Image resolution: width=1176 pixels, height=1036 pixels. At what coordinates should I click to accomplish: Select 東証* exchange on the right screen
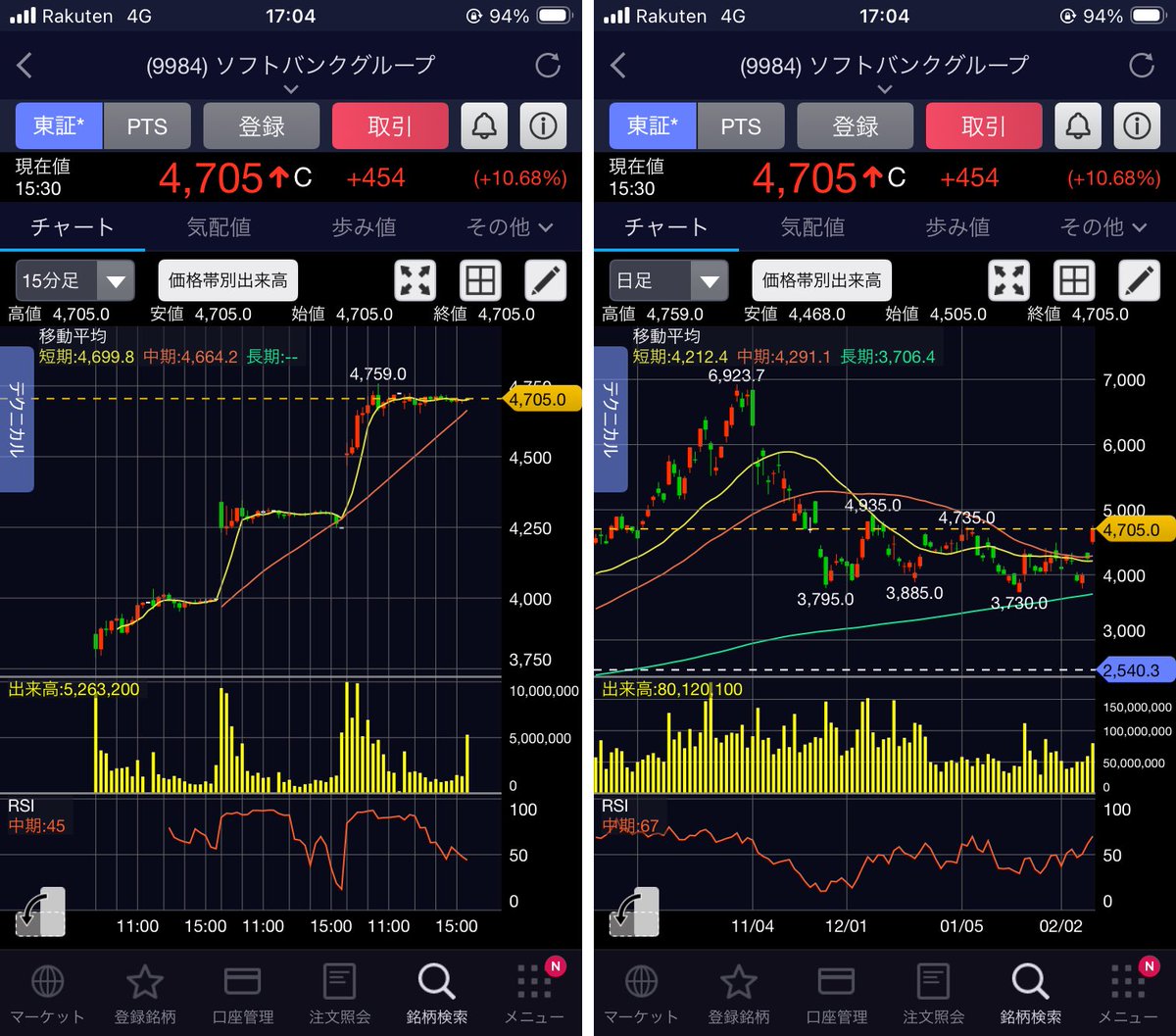[653, 126]
